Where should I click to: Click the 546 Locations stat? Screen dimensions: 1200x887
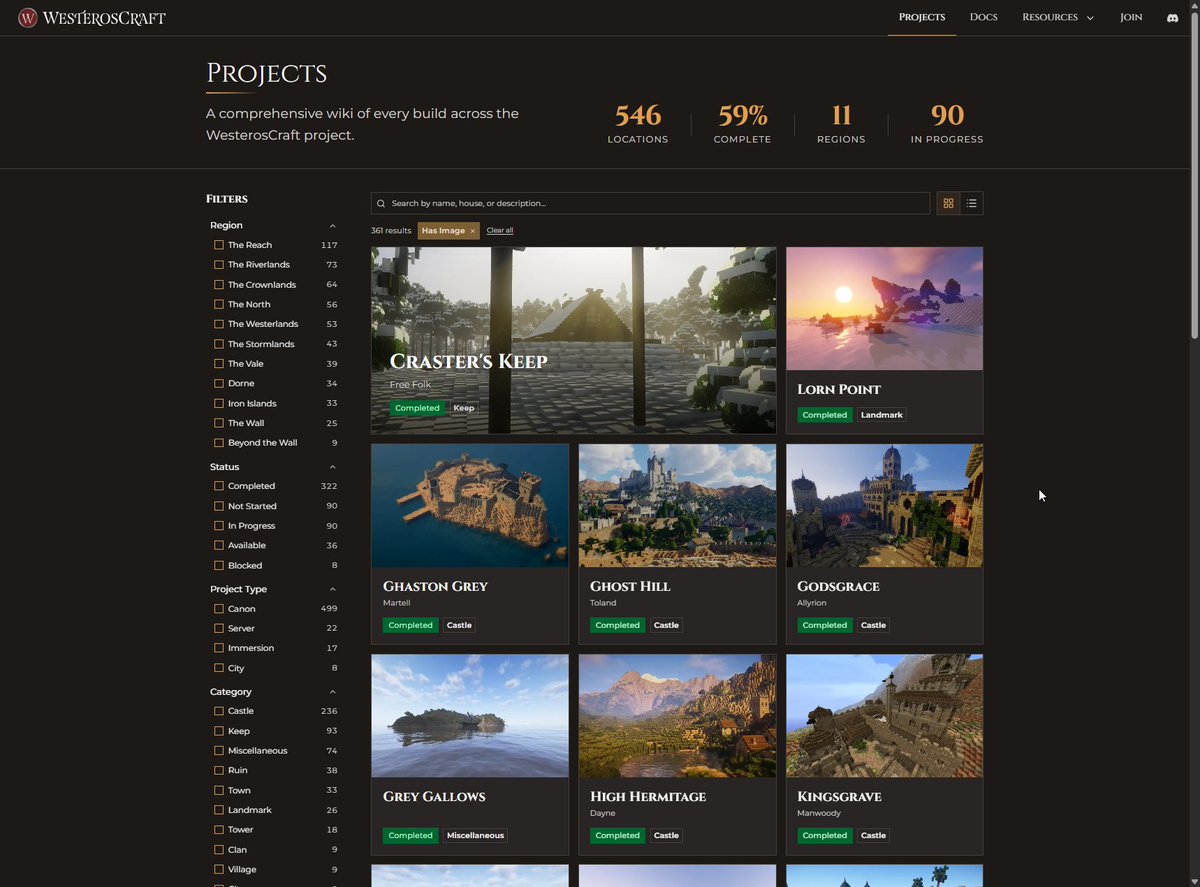pos(638,124)
